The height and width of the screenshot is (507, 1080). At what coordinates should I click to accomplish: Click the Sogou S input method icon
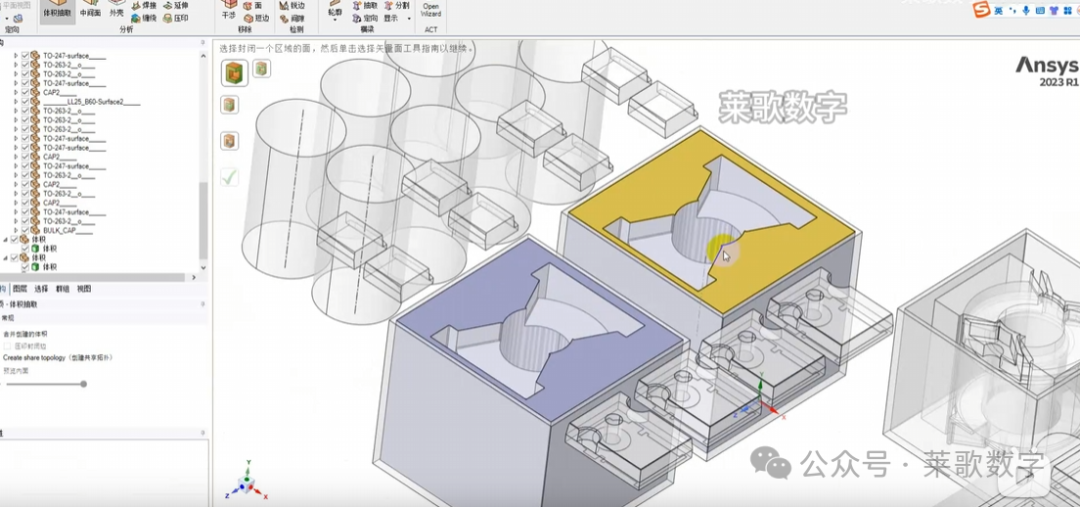coord(982,10)
